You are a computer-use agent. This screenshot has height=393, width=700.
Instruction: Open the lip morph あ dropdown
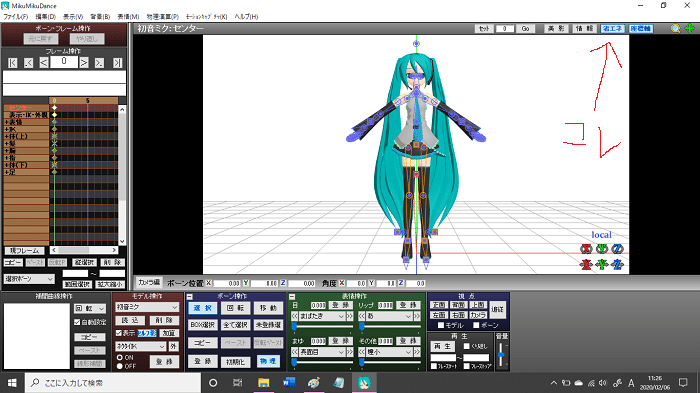tap(389, 316)
